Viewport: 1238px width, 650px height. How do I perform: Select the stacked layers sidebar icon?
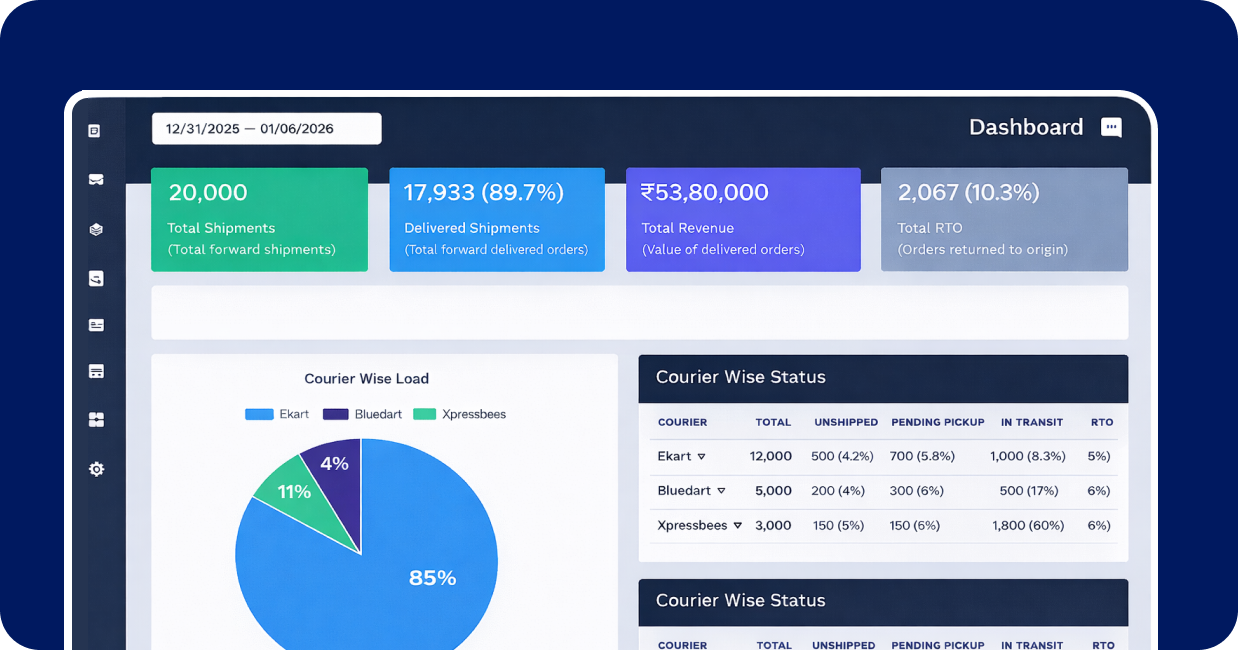(96, 229)
